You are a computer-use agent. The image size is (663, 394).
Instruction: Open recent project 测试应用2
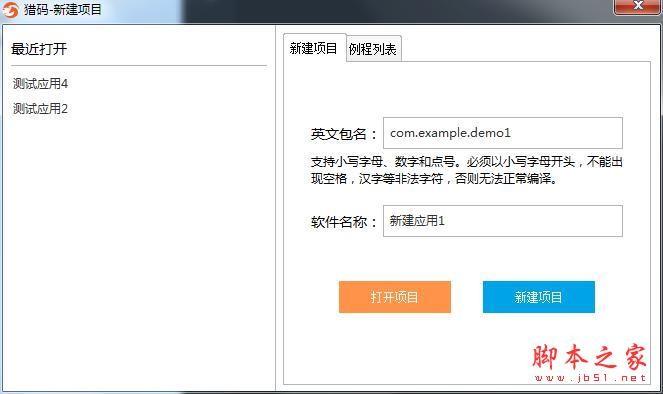tap(41, 109)
